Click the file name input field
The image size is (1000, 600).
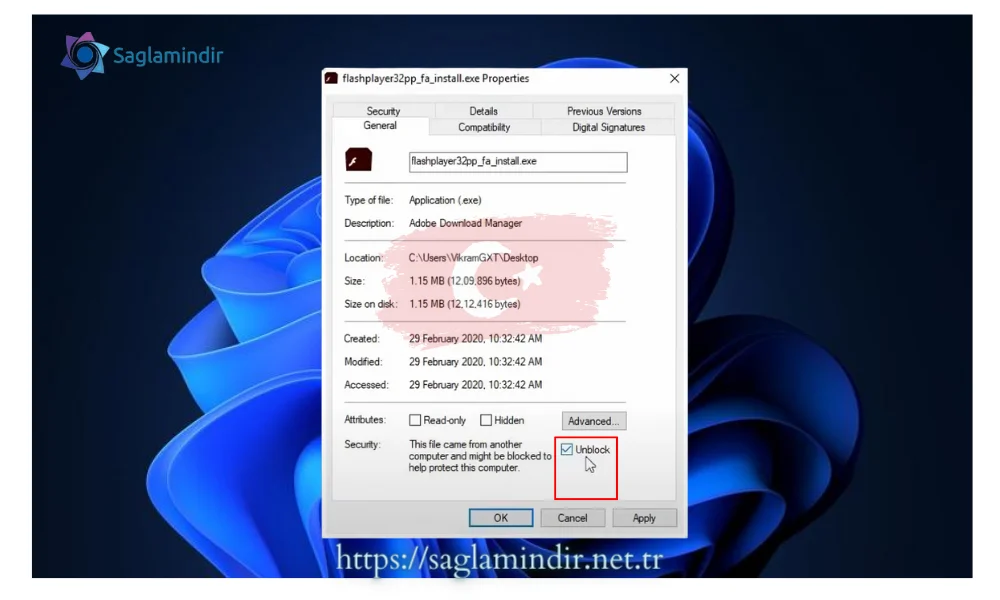518,162
